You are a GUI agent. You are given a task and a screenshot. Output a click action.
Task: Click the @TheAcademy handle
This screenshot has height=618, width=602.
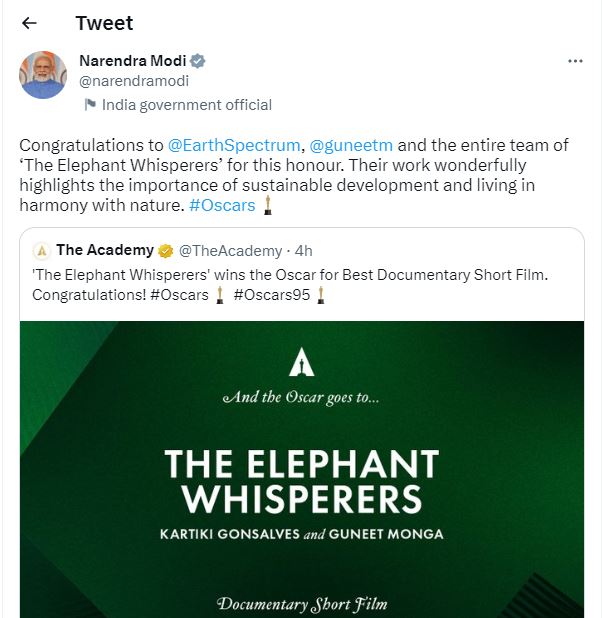[230, 250]
